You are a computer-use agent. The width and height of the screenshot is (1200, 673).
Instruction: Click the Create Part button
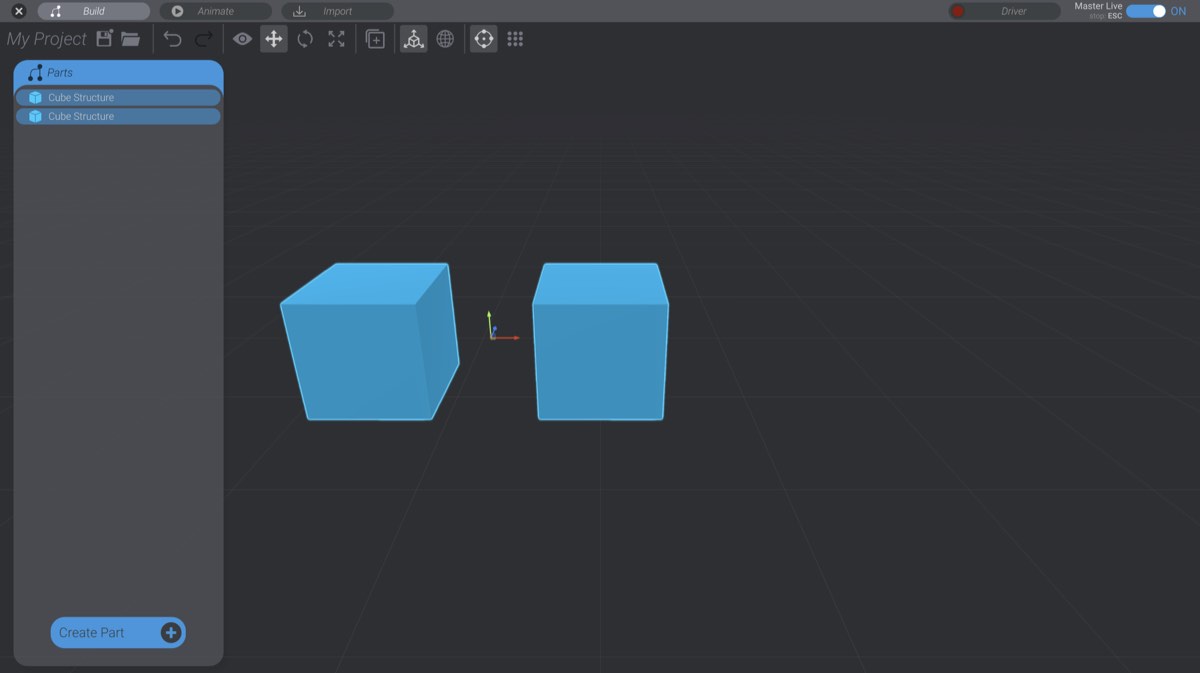tap(117, 632)
